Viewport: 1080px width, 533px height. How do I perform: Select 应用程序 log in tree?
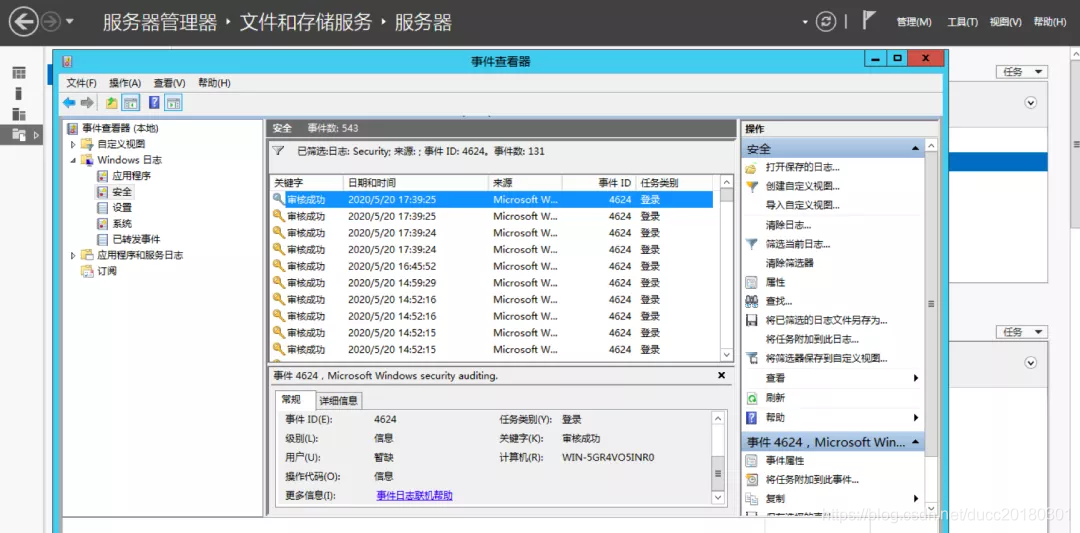point(132,176)
